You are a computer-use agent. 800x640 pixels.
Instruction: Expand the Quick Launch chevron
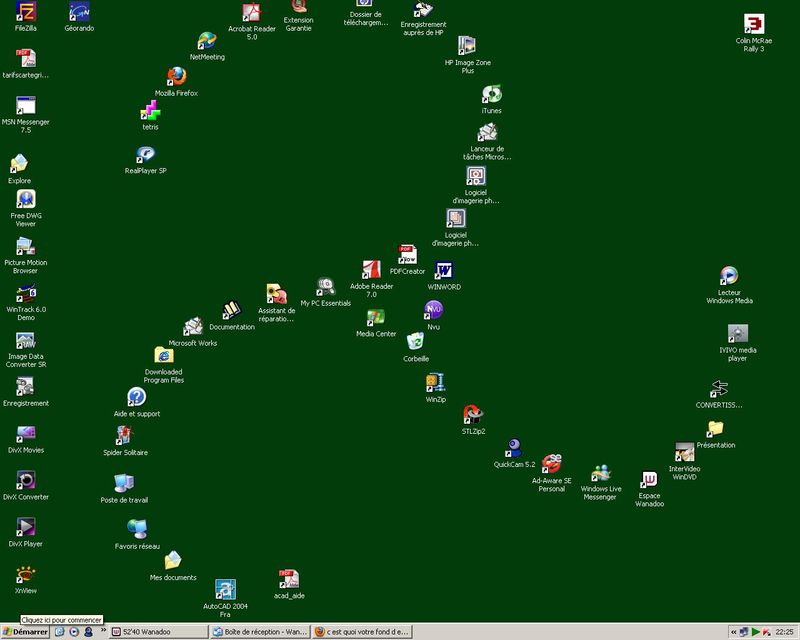click(103, 631)
